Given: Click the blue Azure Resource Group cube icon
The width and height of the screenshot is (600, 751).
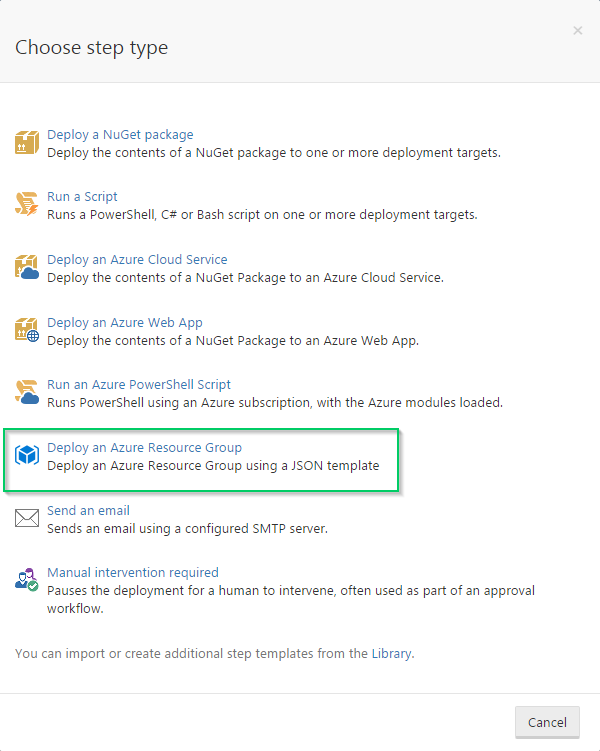Looking at the screenshot, I should [27, 455].
